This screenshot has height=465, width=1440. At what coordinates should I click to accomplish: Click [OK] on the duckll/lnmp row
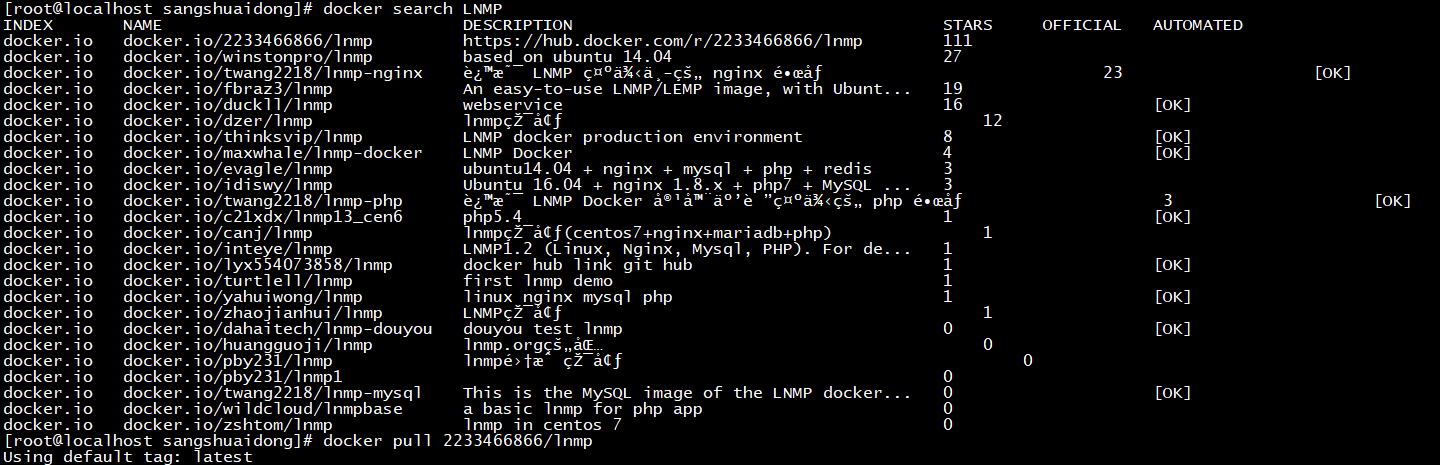[x=1172, y=105]
